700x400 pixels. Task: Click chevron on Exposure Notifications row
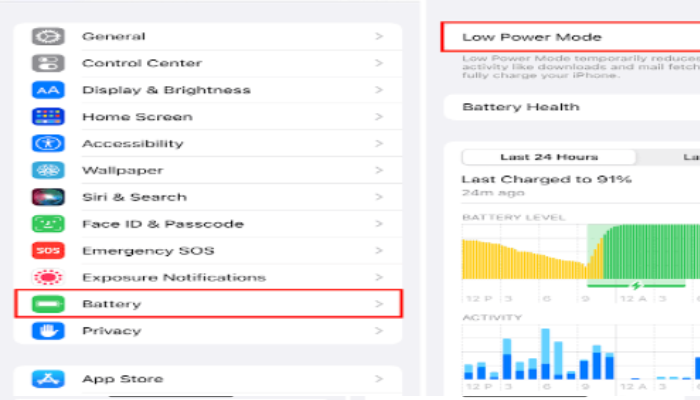[x=379, y=277]
